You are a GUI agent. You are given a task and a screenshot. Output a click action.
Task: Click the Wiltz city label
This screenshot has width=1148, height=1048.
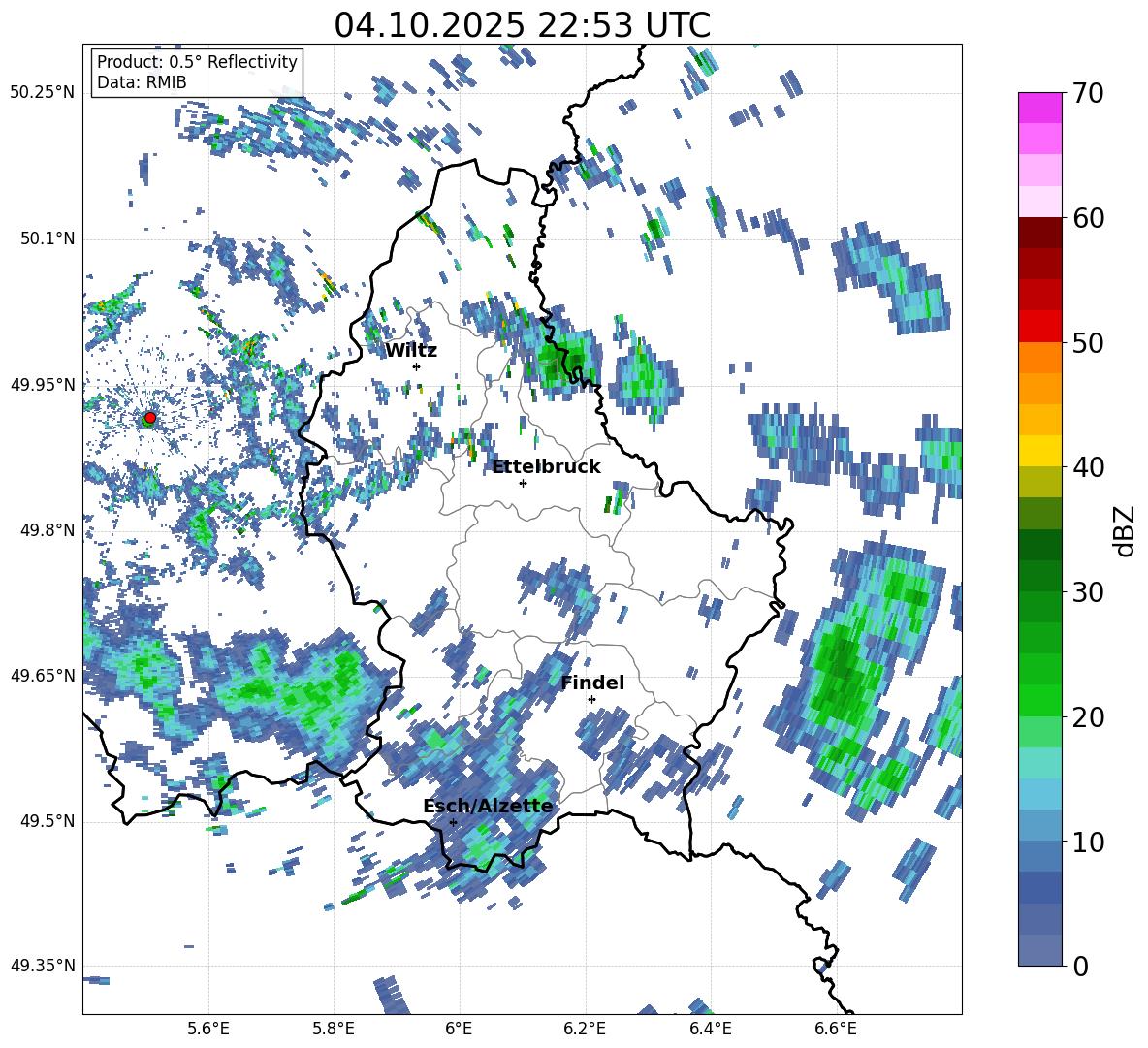tap(411, 350)
